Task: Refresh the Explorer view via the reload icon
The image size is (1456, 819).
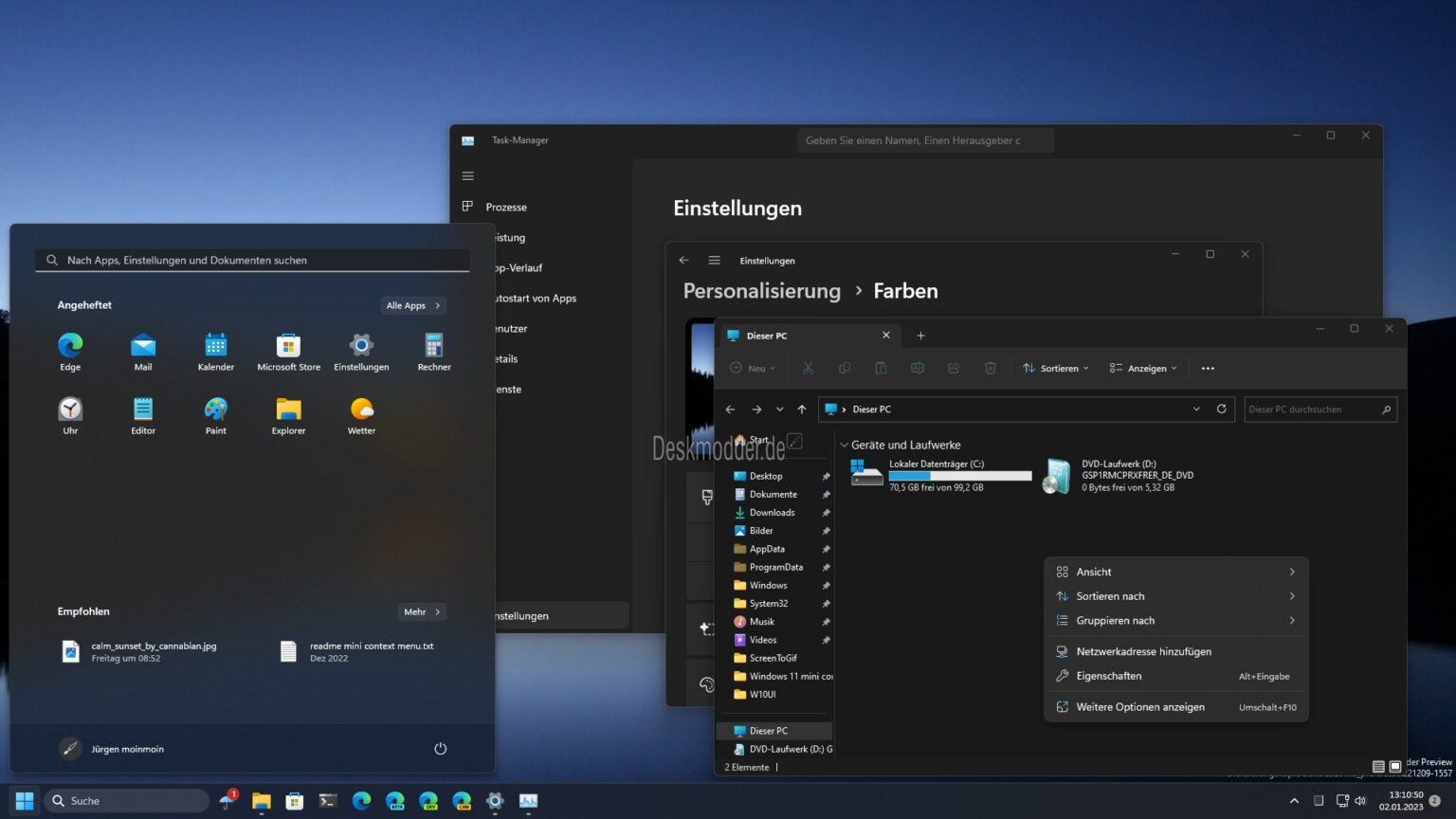Action: (x=1221, y=409)
